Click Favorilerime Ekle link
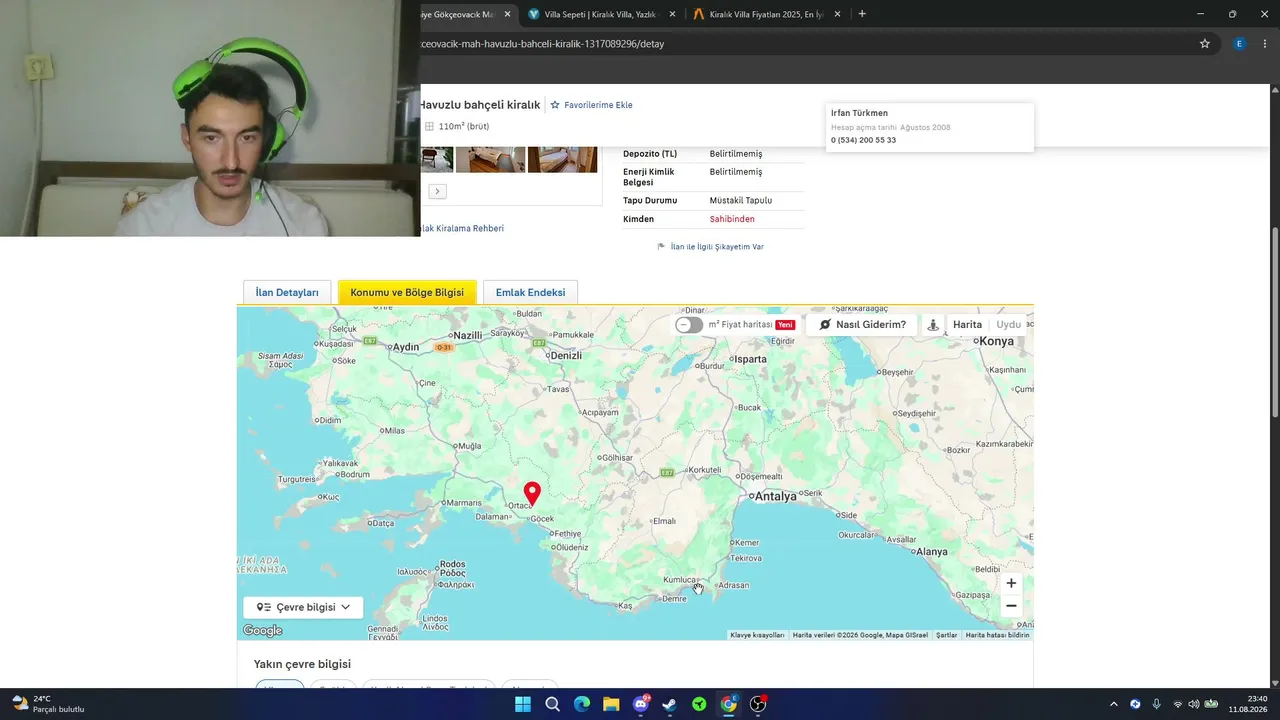 (598, 105)
